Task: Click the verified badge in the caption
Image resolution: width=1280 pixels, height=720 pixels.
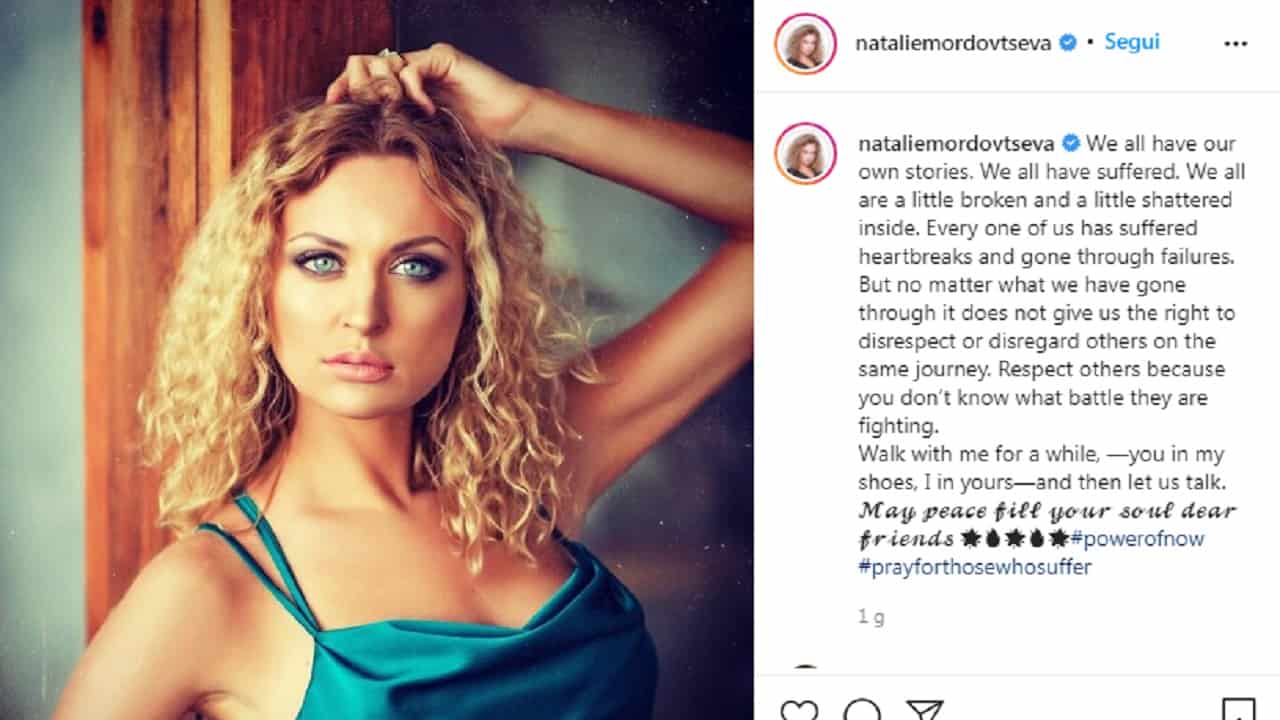Action: point(1071,143)
